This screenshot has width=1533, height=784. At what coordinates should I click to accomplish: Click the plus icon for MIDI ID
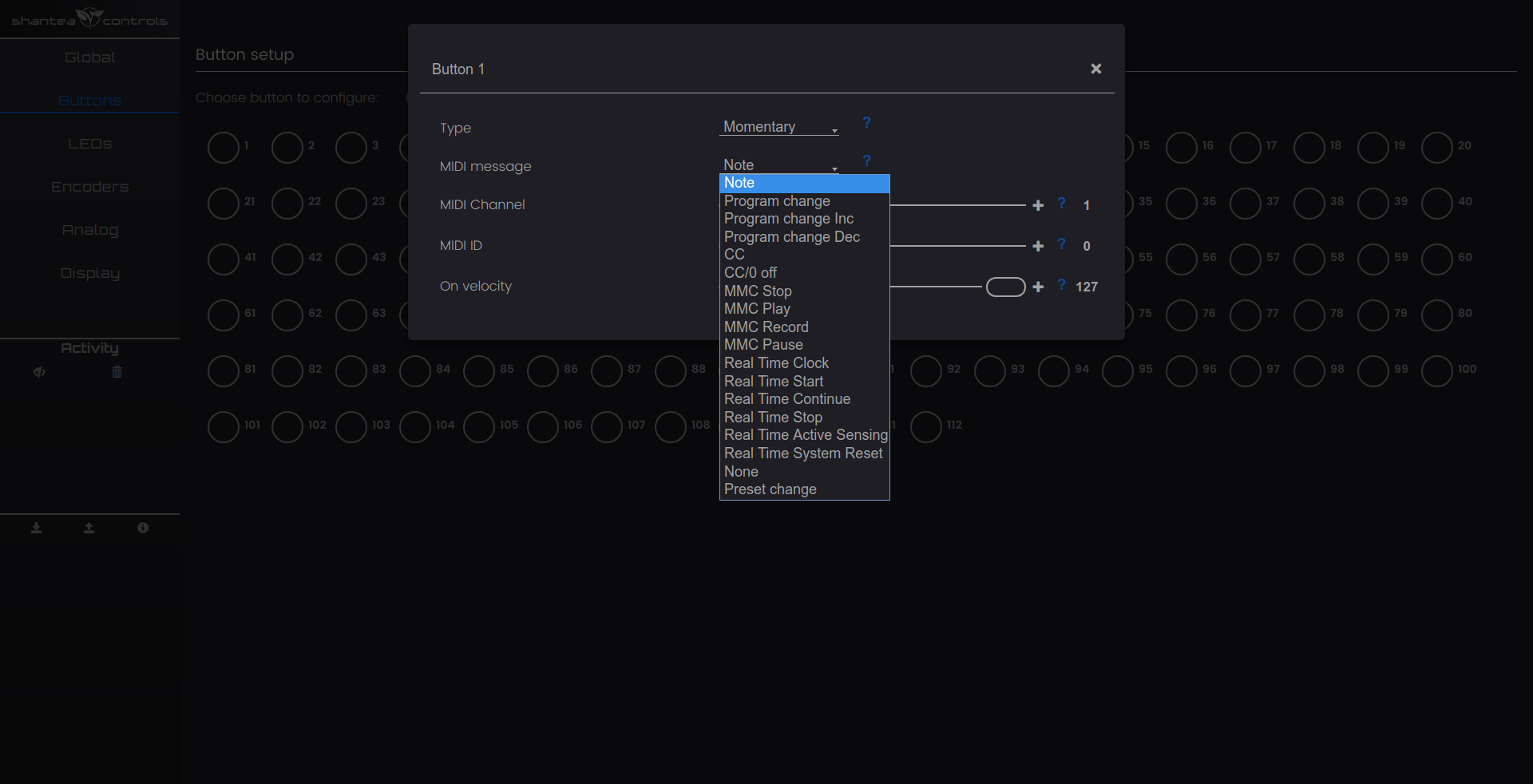click(x=1038, y=246)
